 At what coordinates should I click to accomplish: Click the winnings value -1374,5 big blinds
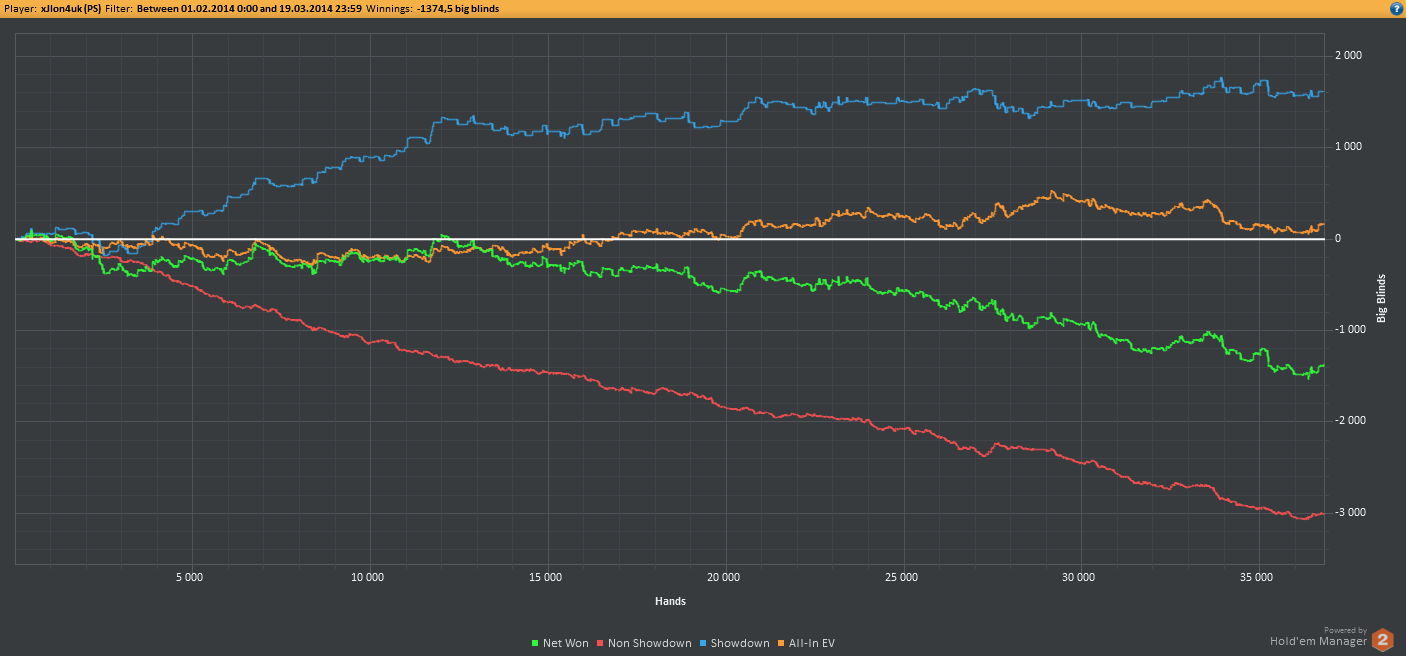pos(458,8)
